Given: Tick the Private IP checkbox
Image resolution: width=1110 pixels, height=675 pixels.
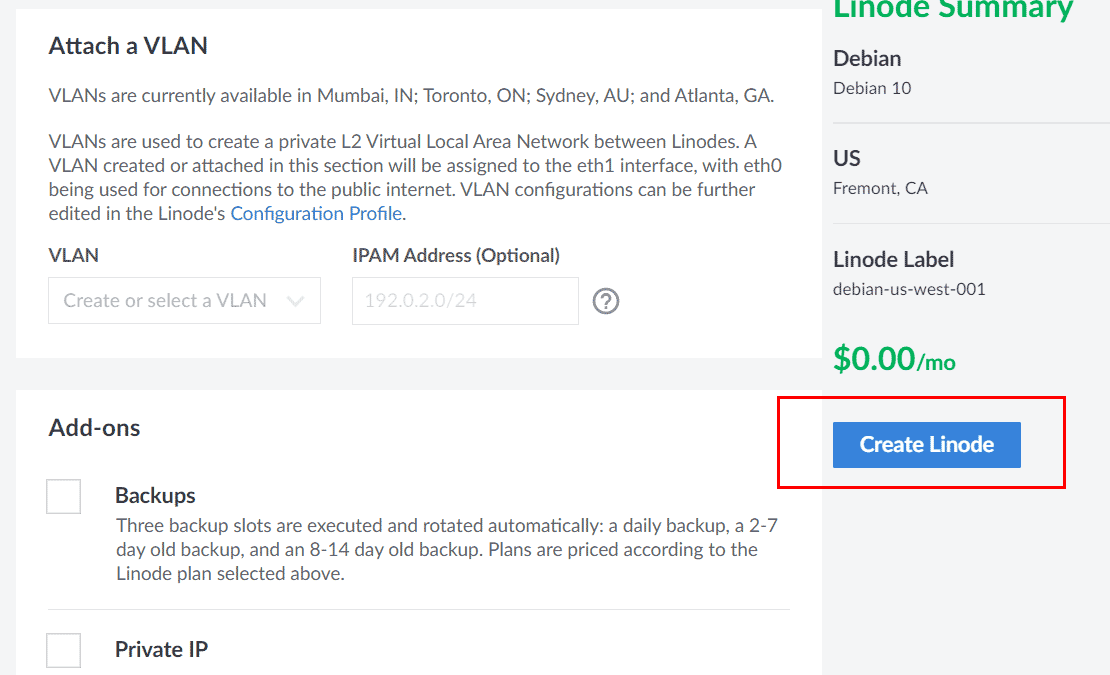Looking at the screenshot, I should [64, 650].
